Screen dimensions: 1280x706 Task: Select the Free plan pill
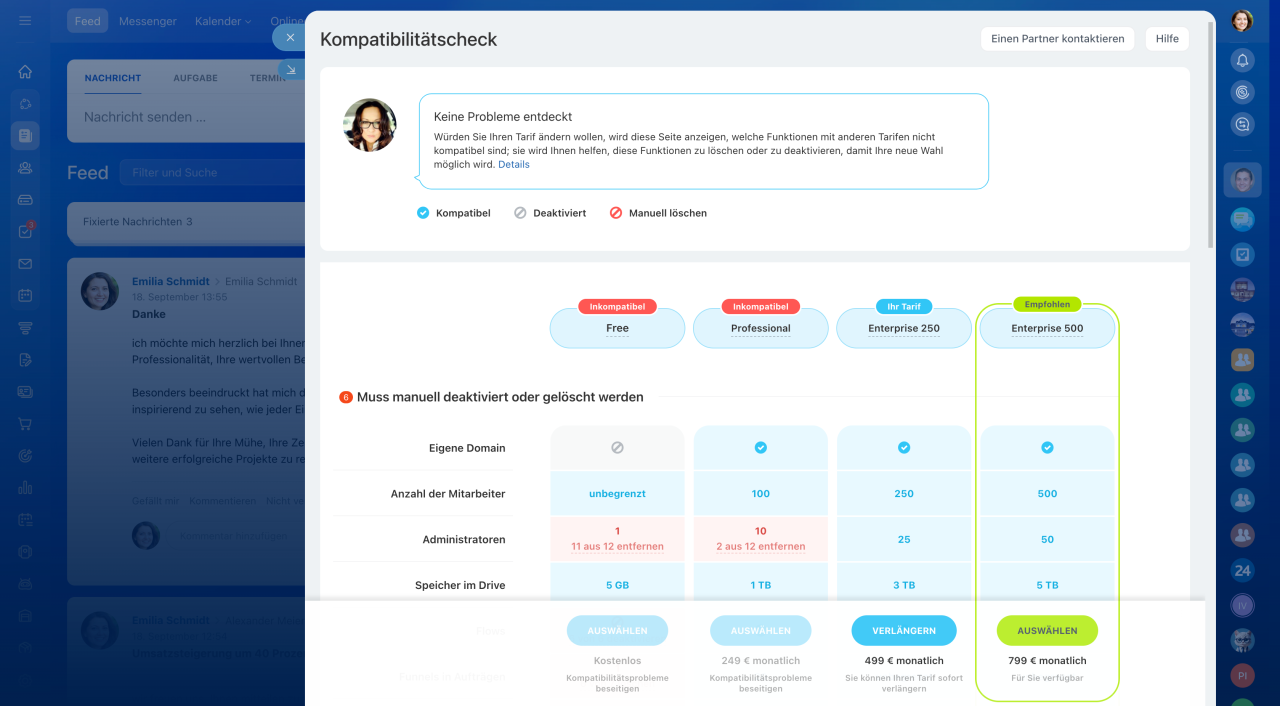tap(617, 328)
